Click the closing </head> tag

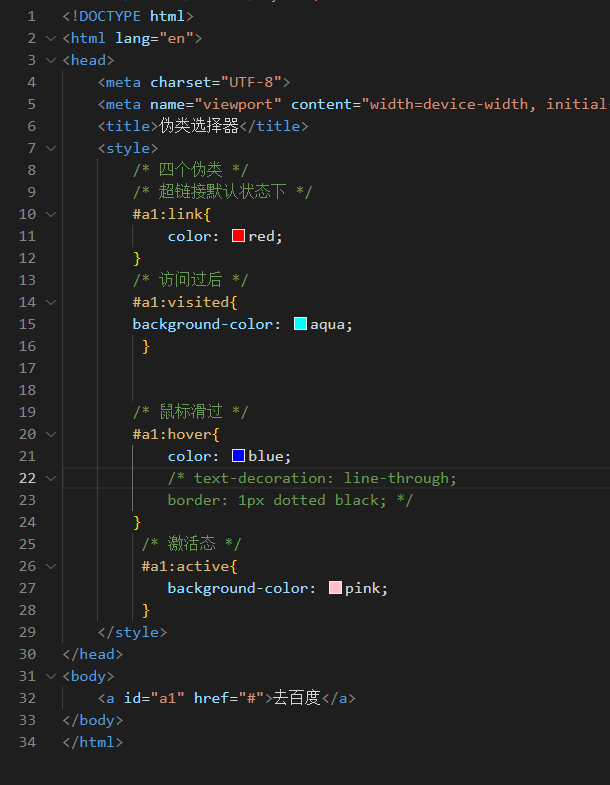pyautogui.click(x=93, y=654)
